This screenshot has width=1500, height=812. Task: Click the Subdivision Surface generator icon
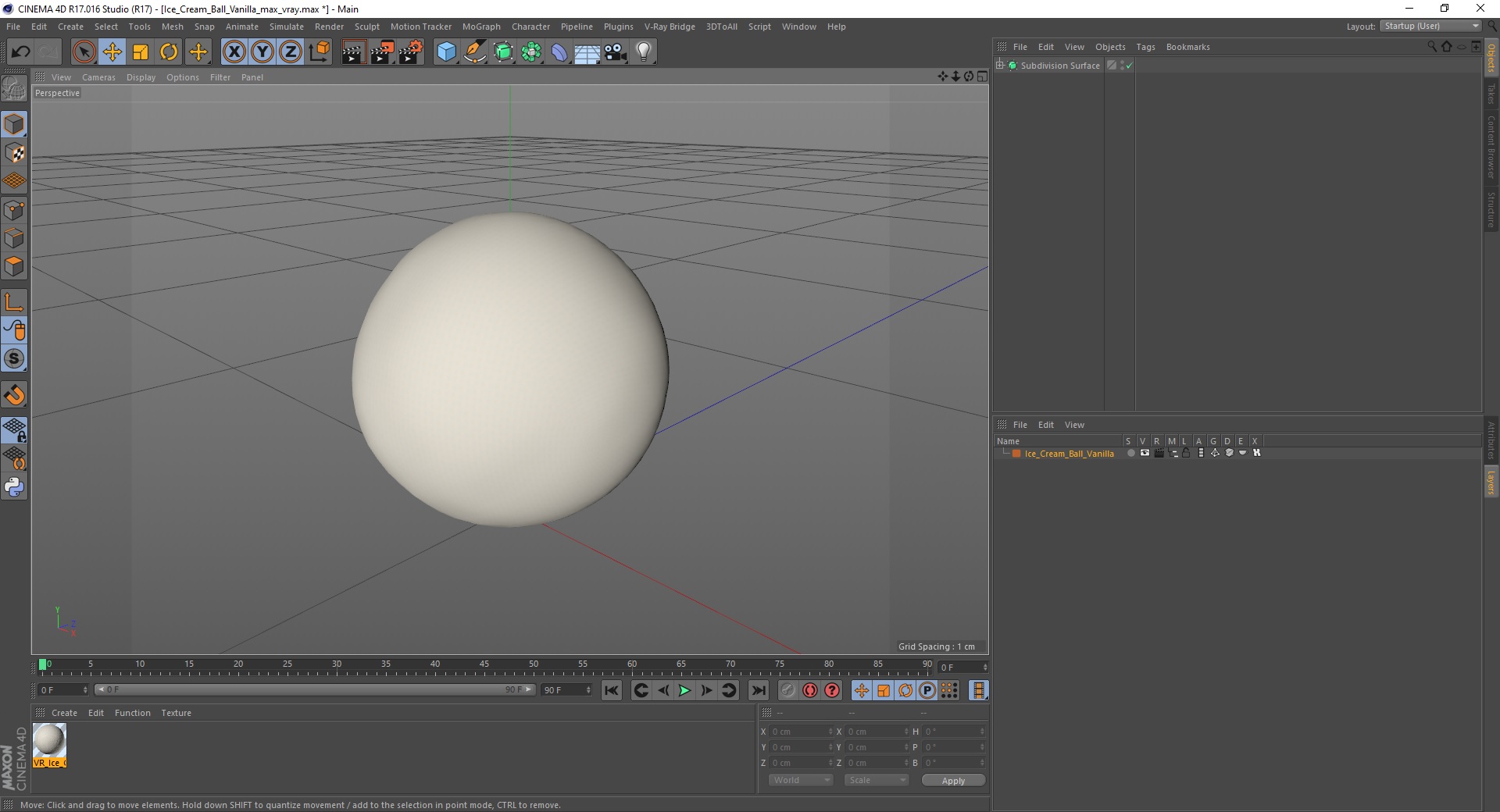[503, 52]
